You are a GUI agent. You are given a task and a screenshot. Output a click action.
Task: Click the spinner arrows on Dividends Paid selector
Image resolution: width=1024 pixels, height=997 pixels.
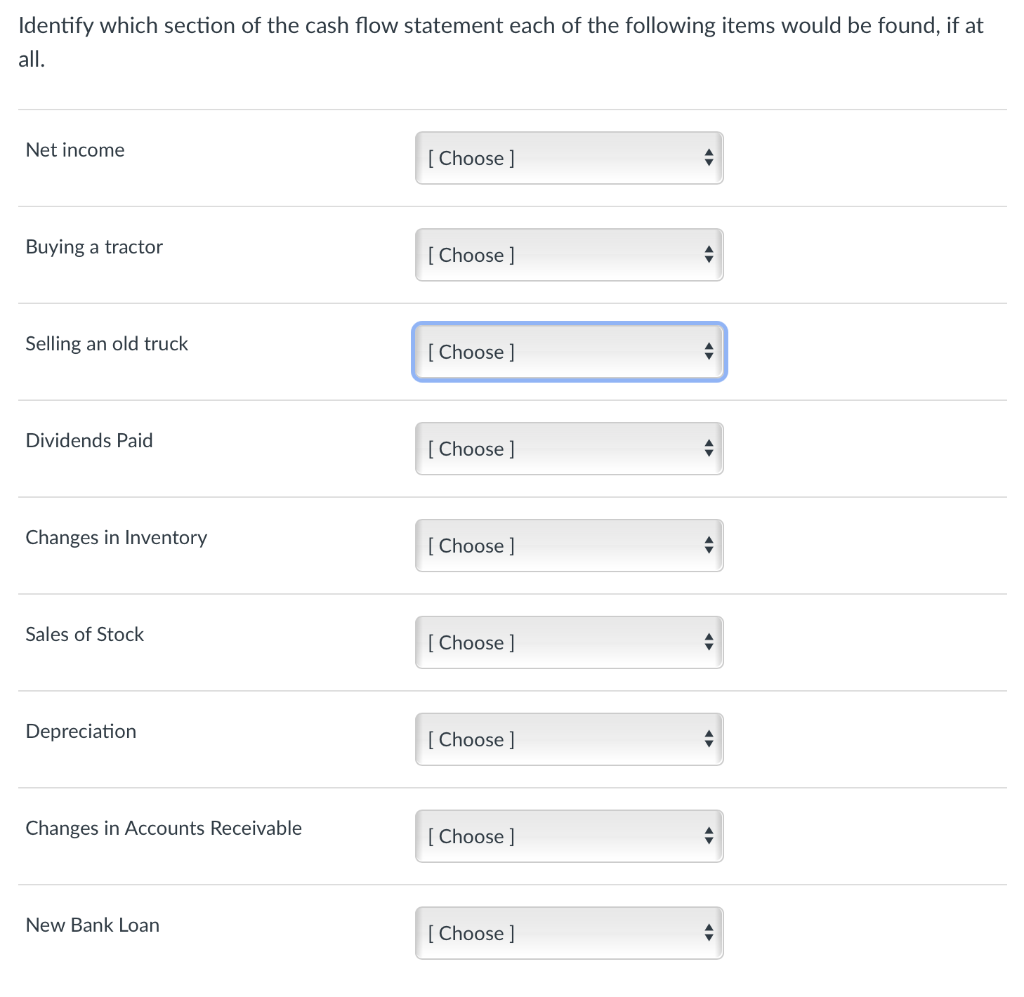click(708, 448)
